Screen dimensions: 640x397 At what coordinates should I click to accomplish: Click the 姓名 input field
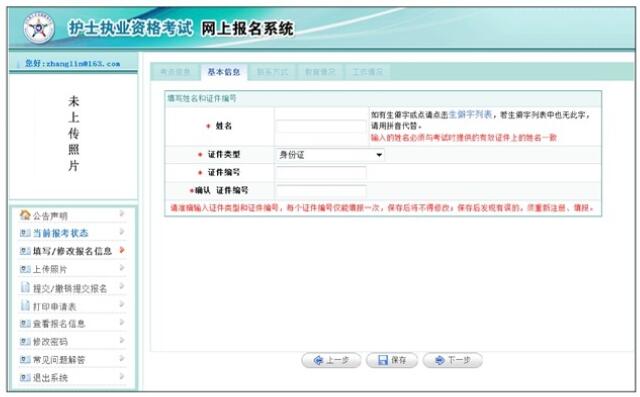tap(321, 126)
